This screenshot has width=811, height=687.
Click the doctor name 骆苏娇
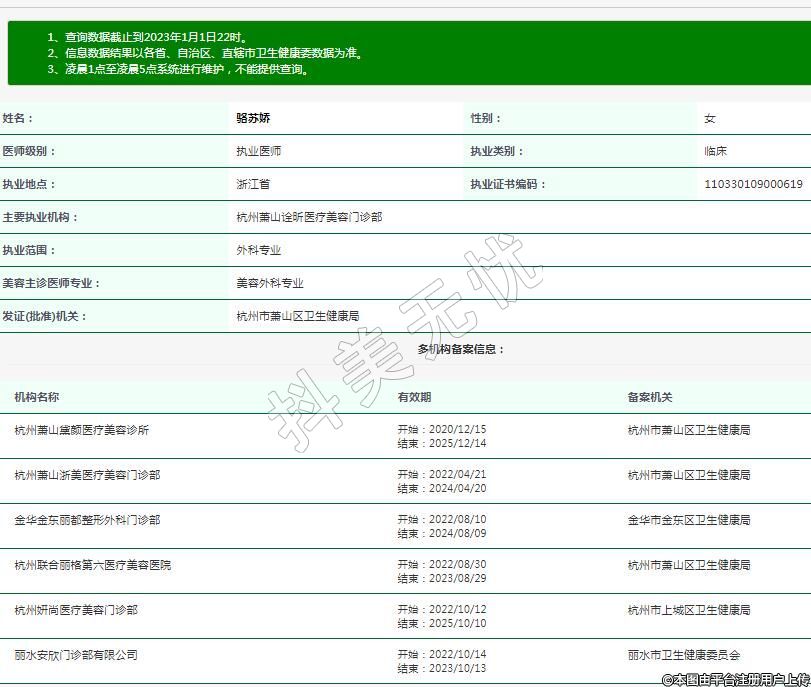click(253, 118)
